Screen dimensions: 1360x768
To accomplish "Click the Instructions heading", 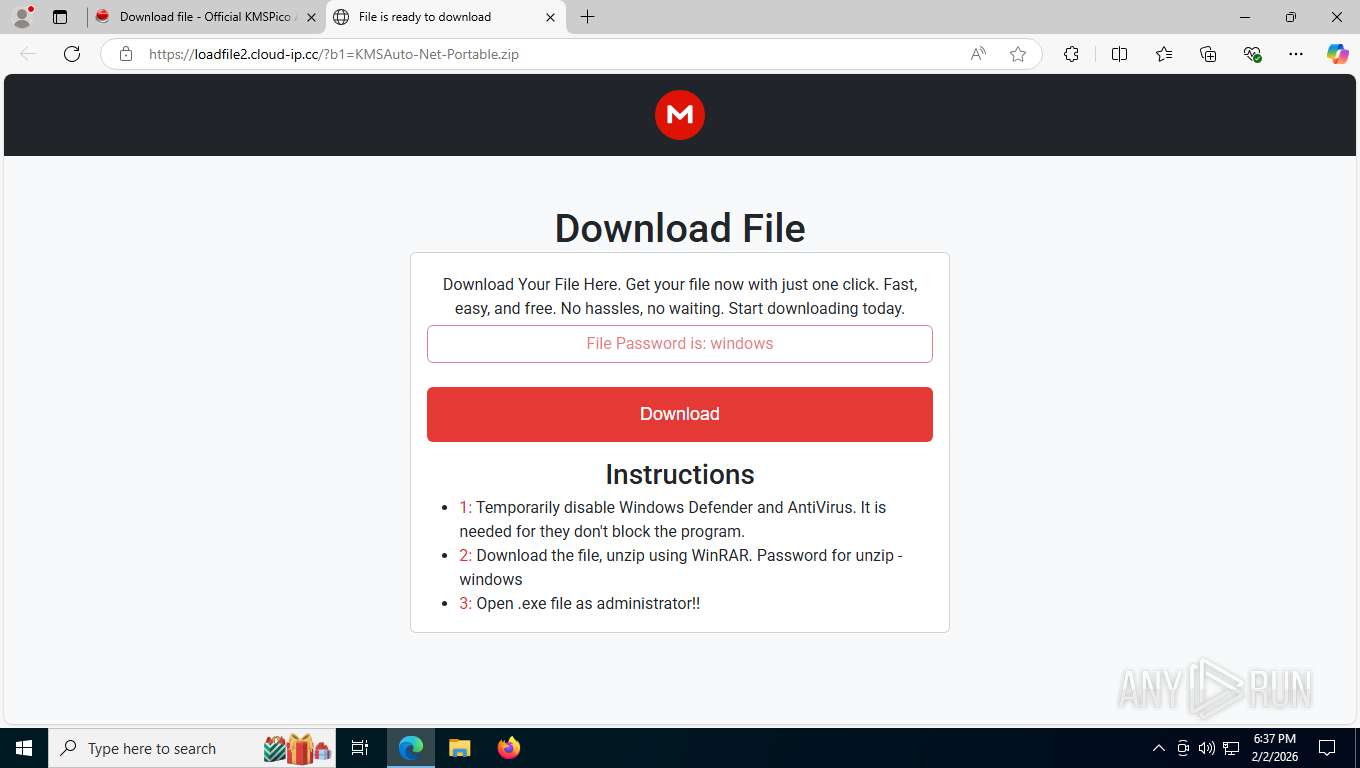I will point(680,474).
